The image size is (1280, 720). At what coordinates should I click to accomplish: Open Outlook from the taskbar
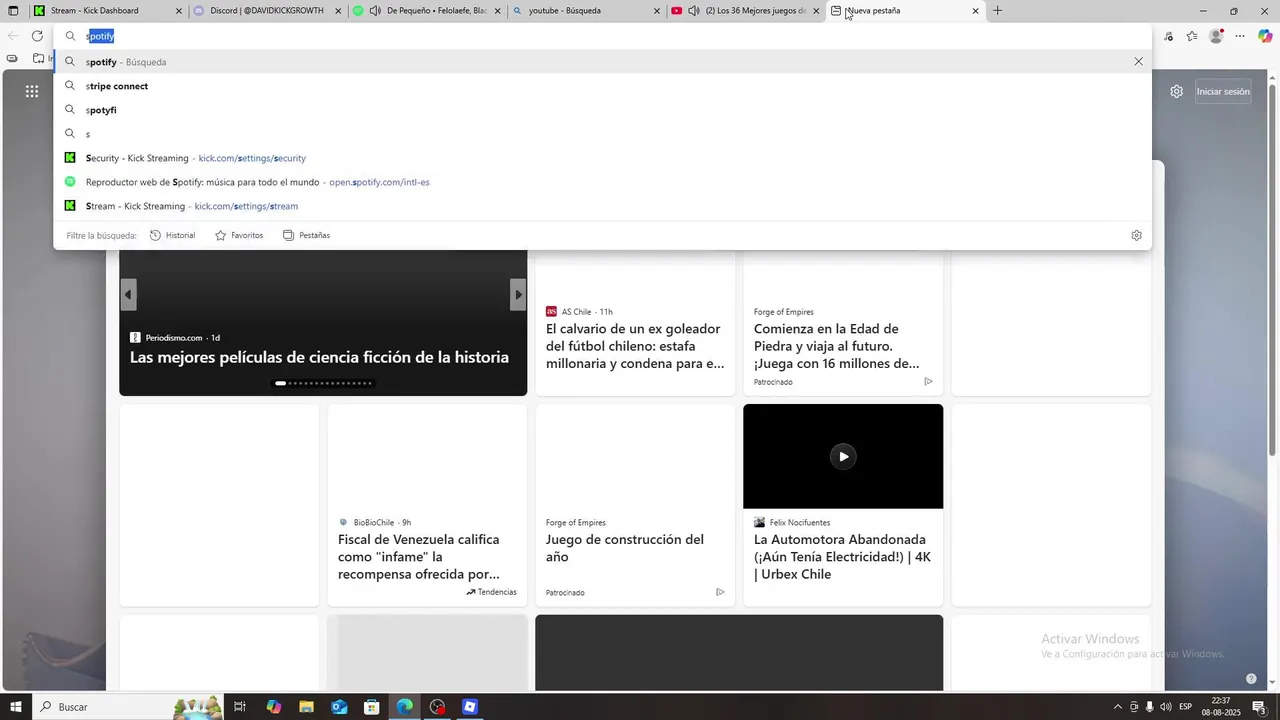point(339,707)
